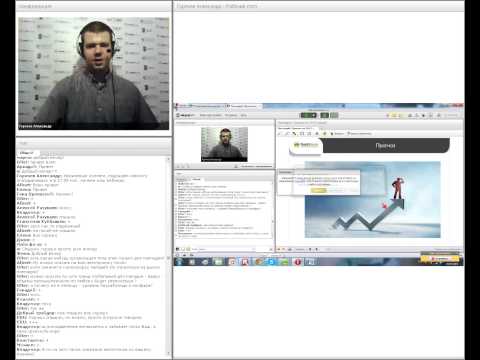Screen dimensions: 480x360
Task: Click the chat panel scrollbar down arrow
Action: [168, 353]
